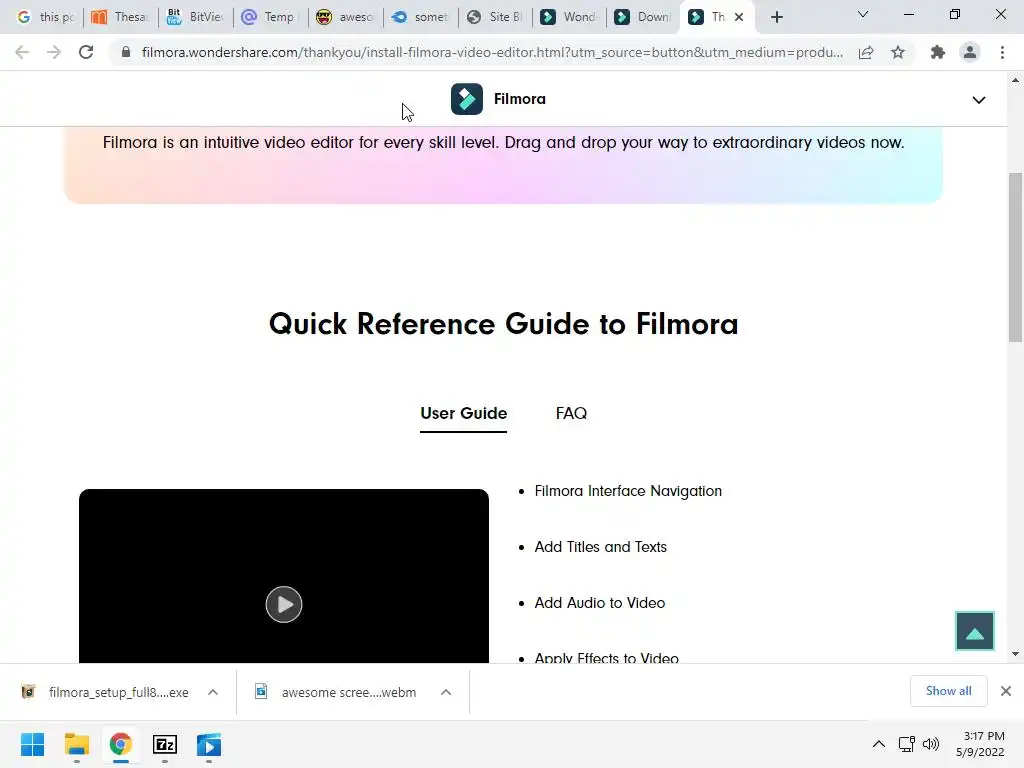This screenshot has width=1024, height=768.
Task: Switch to the Temp mail tab
Action: pyautogui.click(x=270, y=17)
